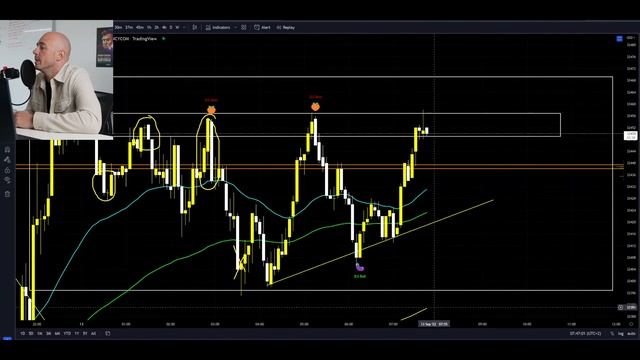Set range to 1Y
The image size is (640, 360).
click(77, 333)
